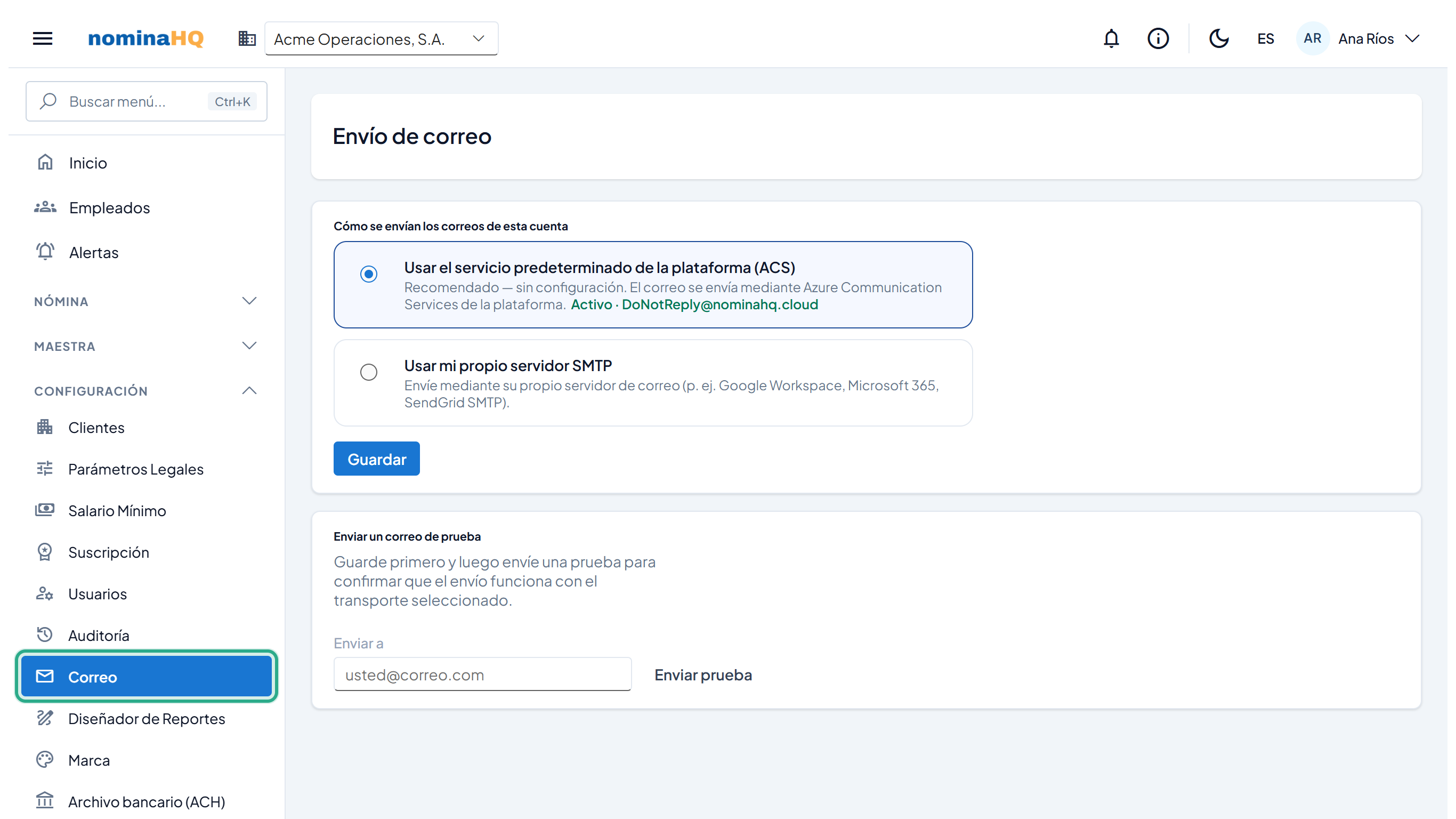Click the Parámetros Legales sliders icon
The width and height of the screenshot is (1456, 819).
(x=45, y=468)
